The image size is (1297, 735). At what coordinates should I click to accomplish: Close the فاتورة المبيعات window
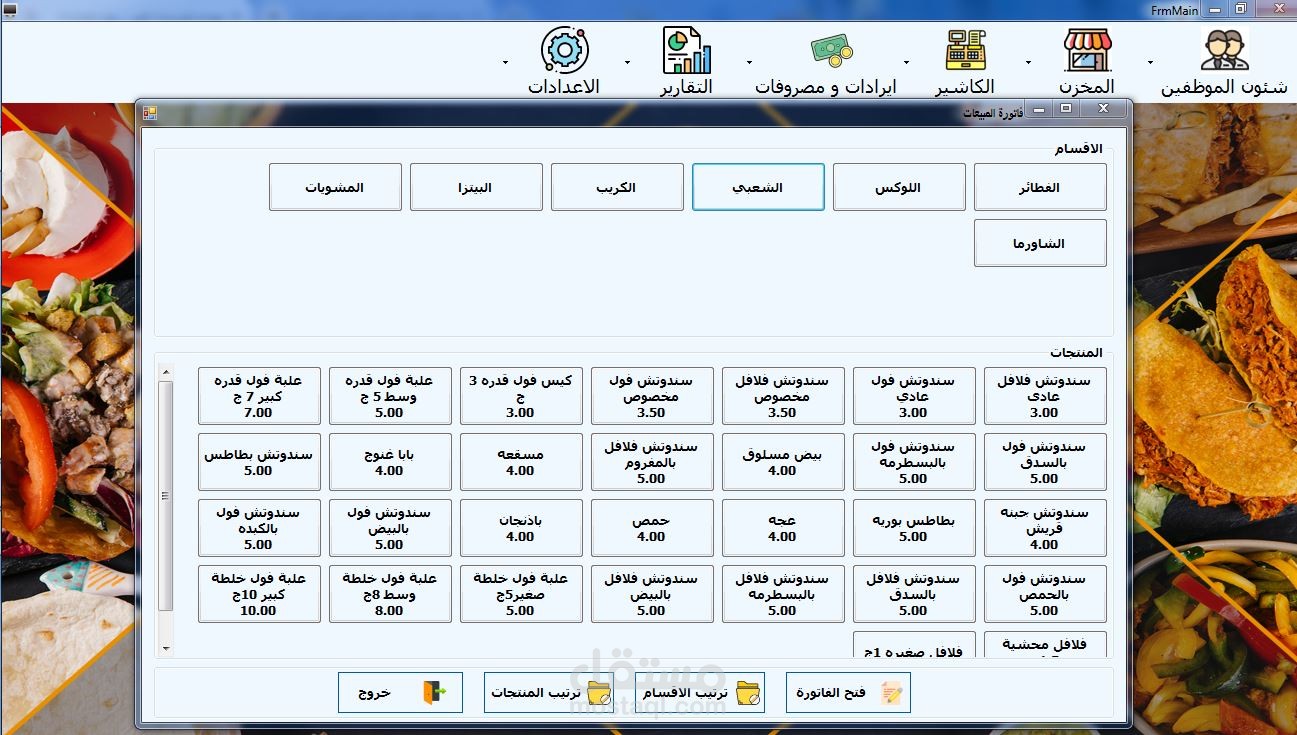pyautogui.click(x=1103, y=108)
